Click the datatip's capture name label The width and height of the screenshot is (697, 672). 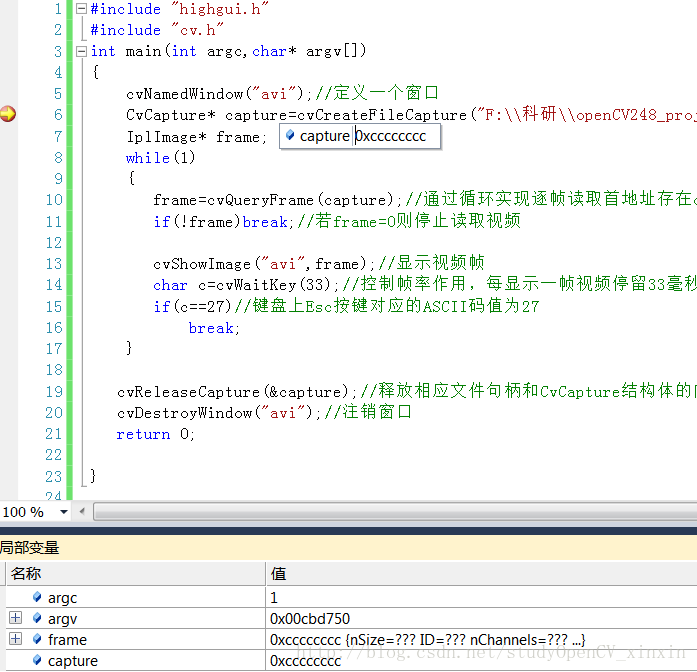[x=324, y=136]
